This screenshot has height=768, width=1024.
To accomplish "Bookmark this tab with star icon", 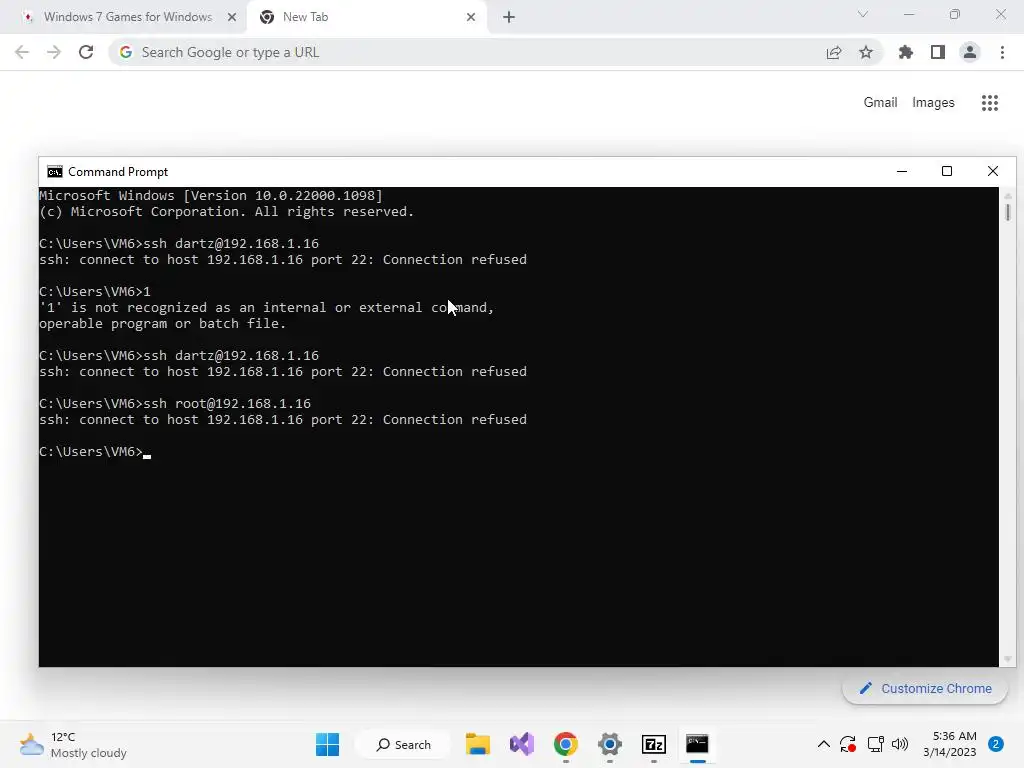I will tap(866, 52).
